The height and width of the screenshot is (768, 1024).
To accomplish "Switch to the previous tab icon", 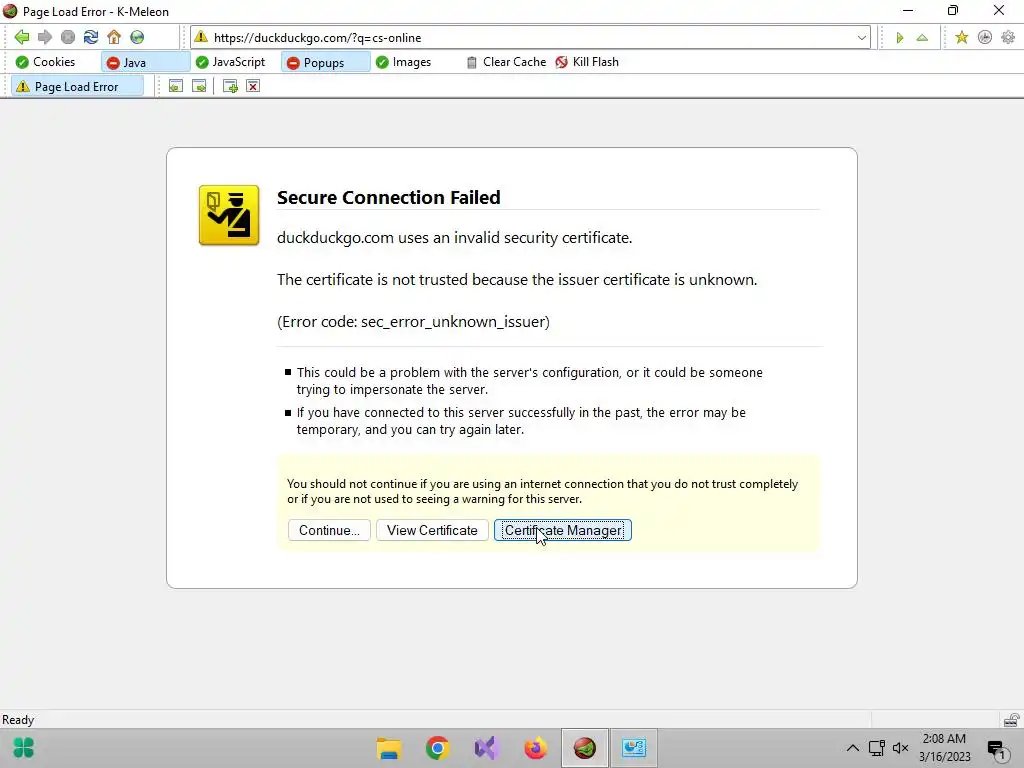I will 176,86.
